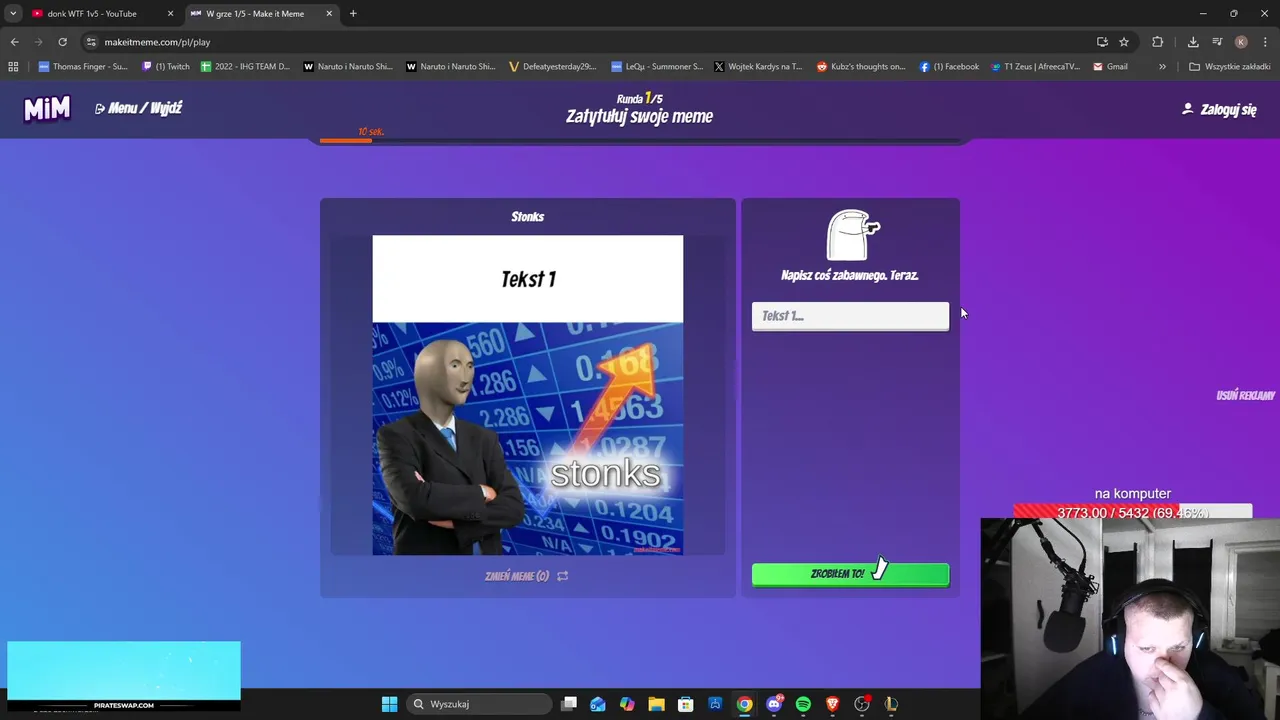
Task: Open Chrome extensions menu
Action: pyautogui.click(x=1157, y=42)
